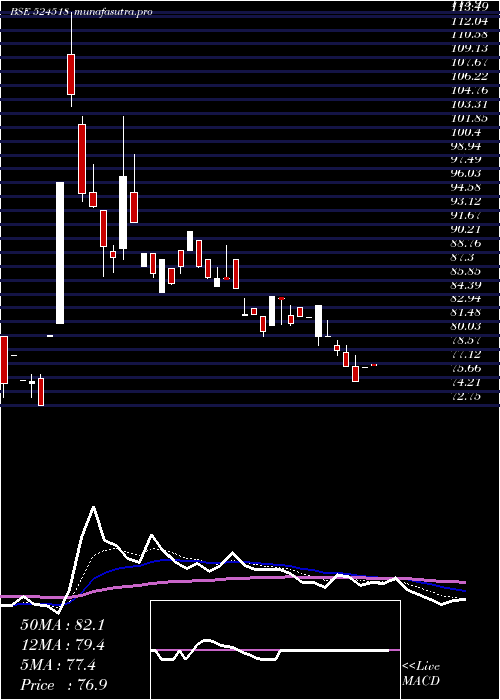Click the 90.21 price level label
Image resolution: width=500 pixels, height=700 pixels.
point(467,229)
